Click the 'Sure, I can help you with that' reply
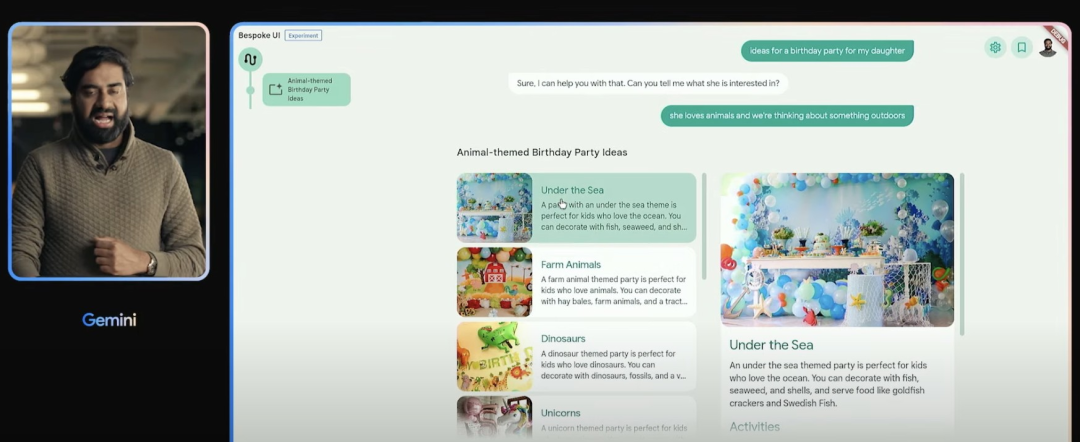This screenshot has height=442, width=1080. 648,83
